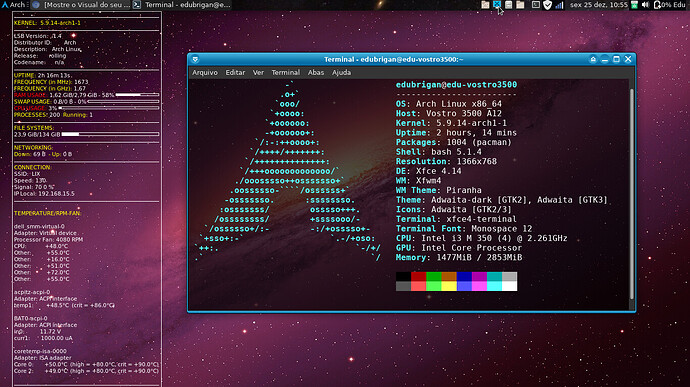This screenshot has width=690, height=387.
Task: Open the Edu user menu in the panel
Action: [679, 5]
